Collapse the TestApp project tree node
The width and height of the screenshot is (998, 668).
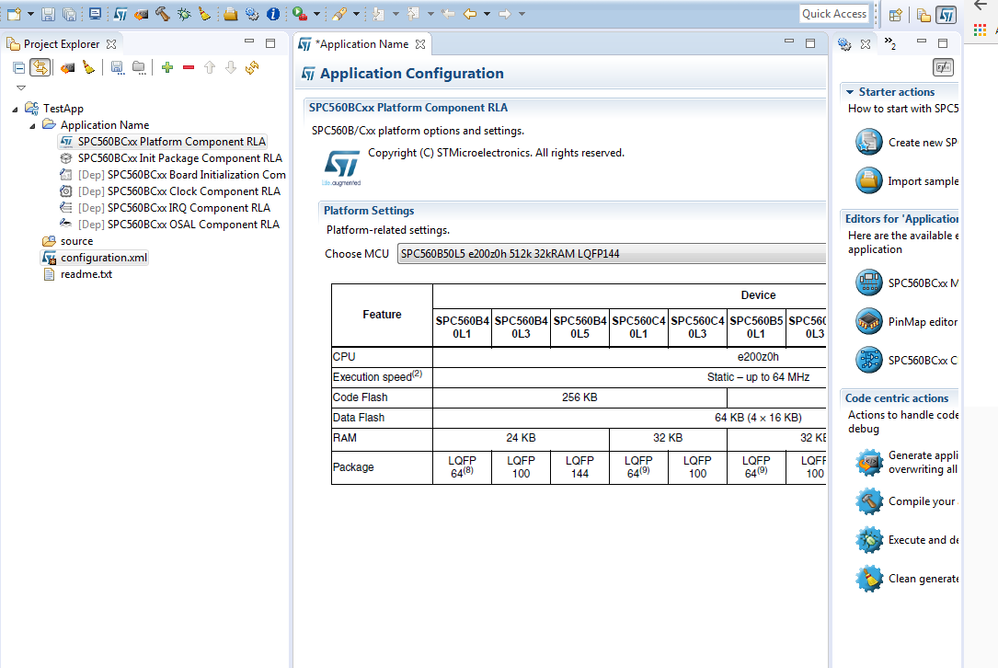(15, 109)
